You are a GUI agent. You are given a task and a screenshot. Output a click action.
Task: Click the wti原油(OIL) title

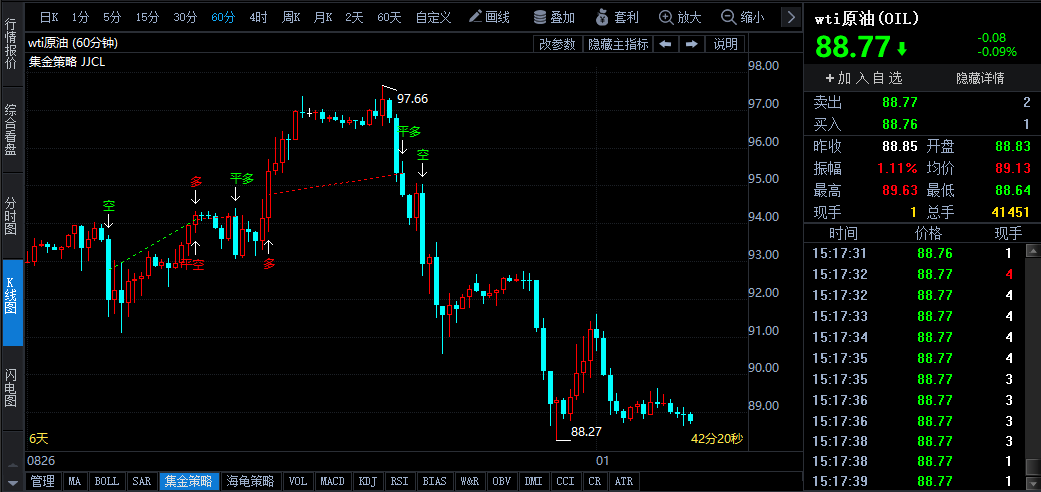pyautogui.click(x=866, y=19)
